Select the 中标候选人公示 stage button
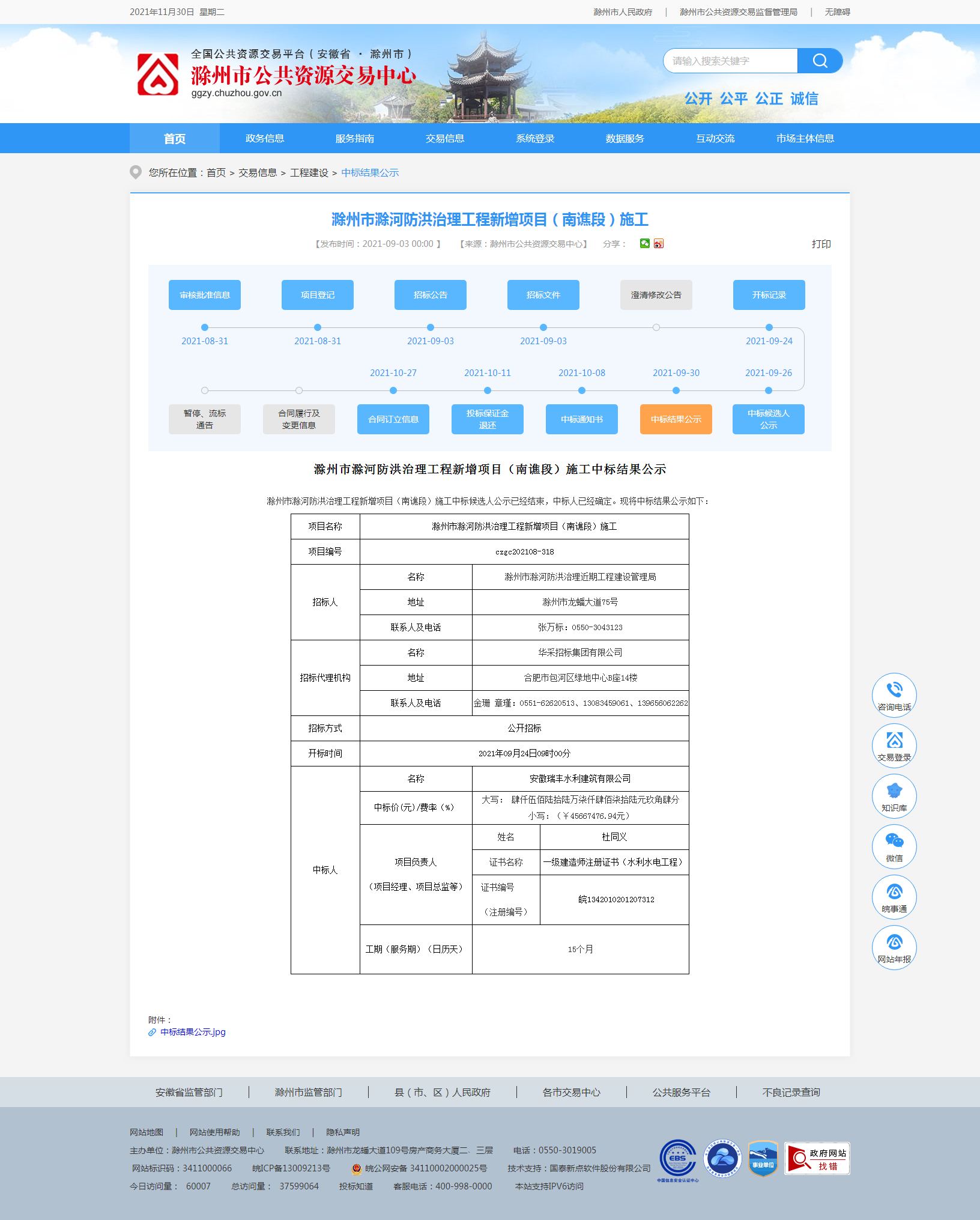The image size is (980, 1220). (769, 419)
